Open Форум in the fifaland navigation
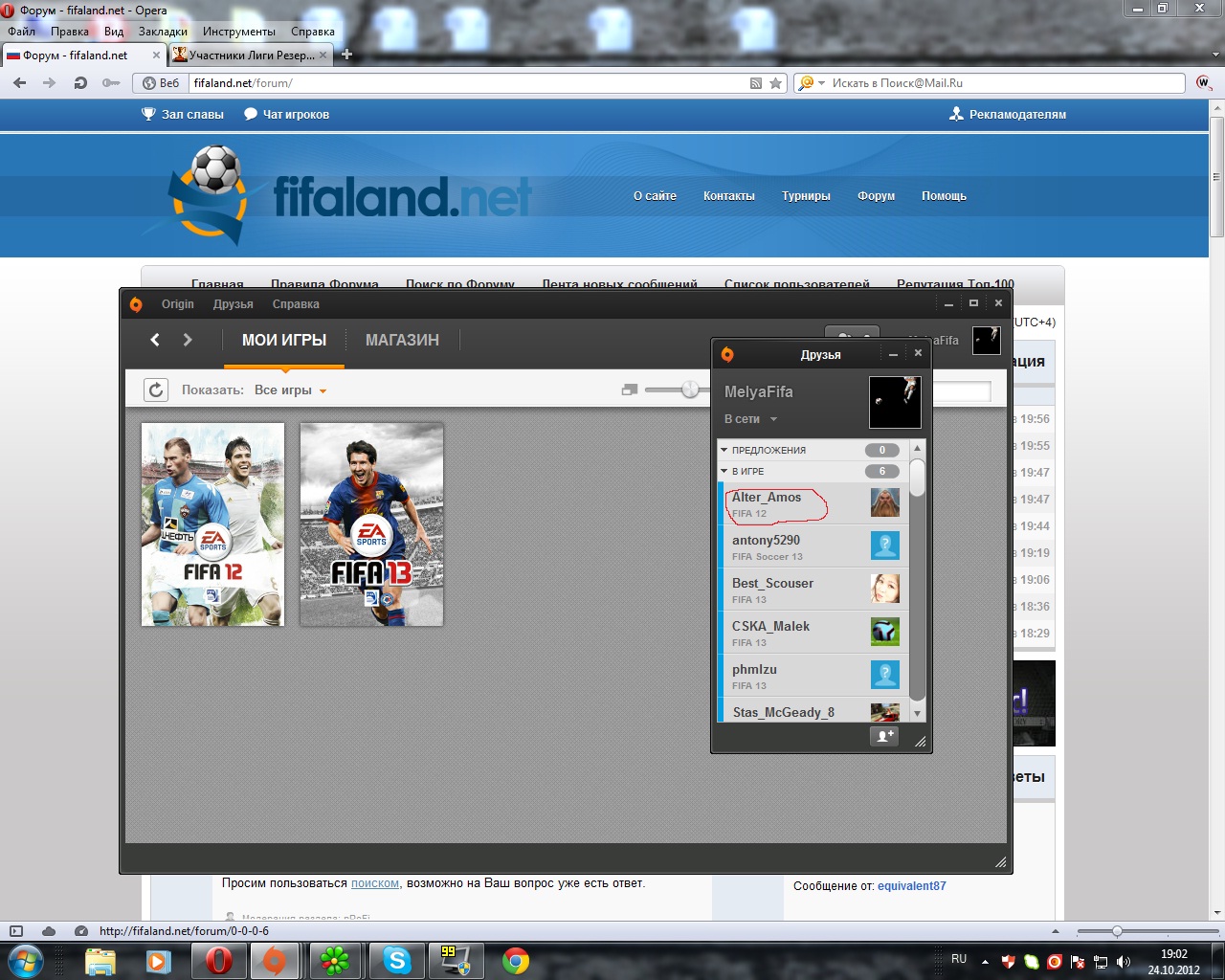Image resolution: width=1225 pixels, height=980 pixels. pyautogui.click(x=877, y=196)
